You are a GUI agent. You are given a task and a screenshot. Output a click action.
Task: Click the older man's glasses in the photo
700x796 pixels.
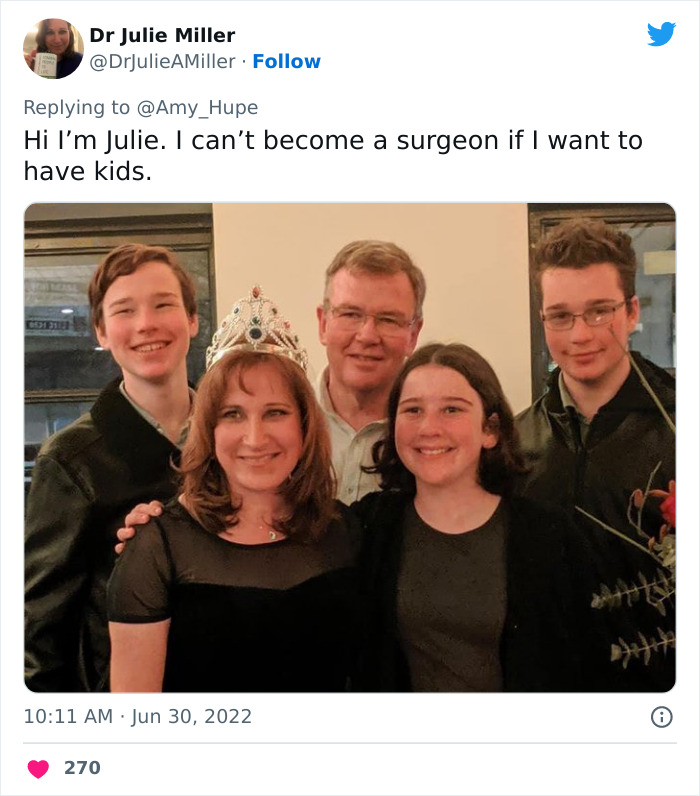tap(371, 320)
